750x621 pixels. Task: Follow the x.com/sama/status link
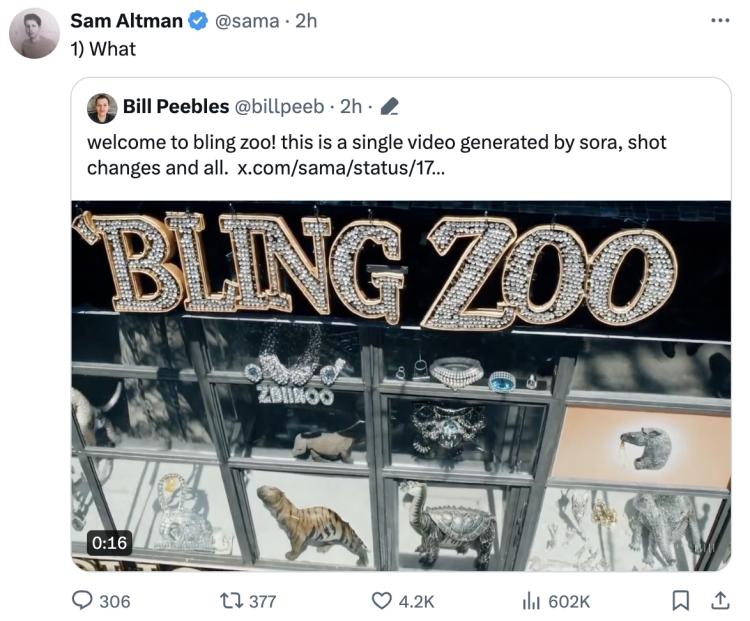coord(341,168)
